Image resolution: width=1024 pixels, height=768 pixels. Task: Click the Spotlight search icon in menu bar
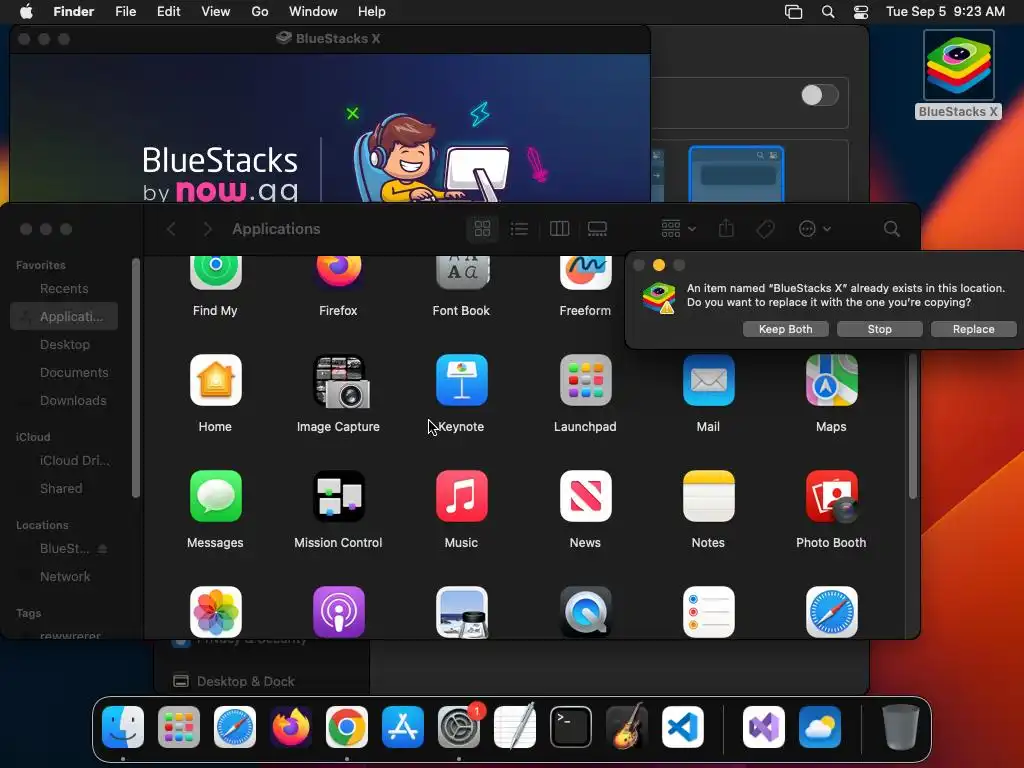click(827, 12)
